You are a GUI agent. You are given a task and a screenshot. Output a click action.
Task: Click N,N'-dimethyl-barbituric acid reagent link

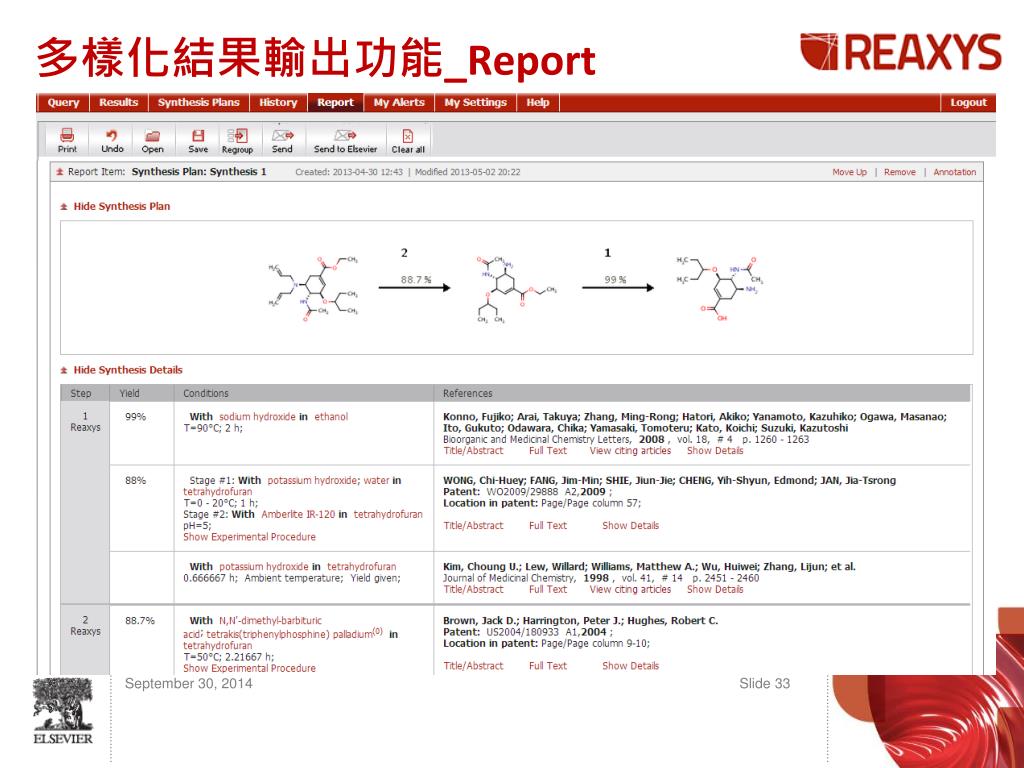(270, 621)
